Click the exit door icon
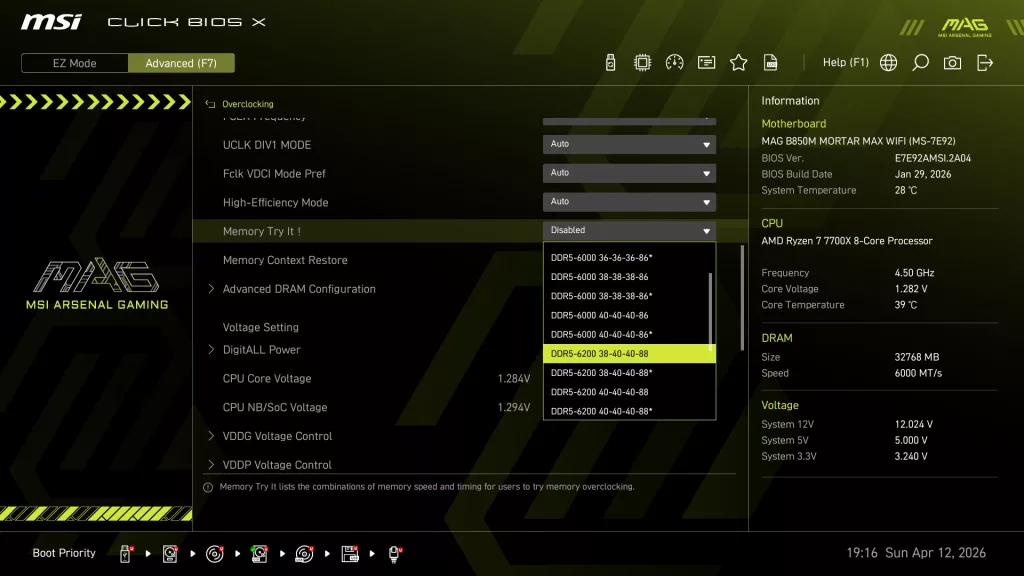This screenshot has width=1024, height=576. pyautogui.click(x=985, y=63)
